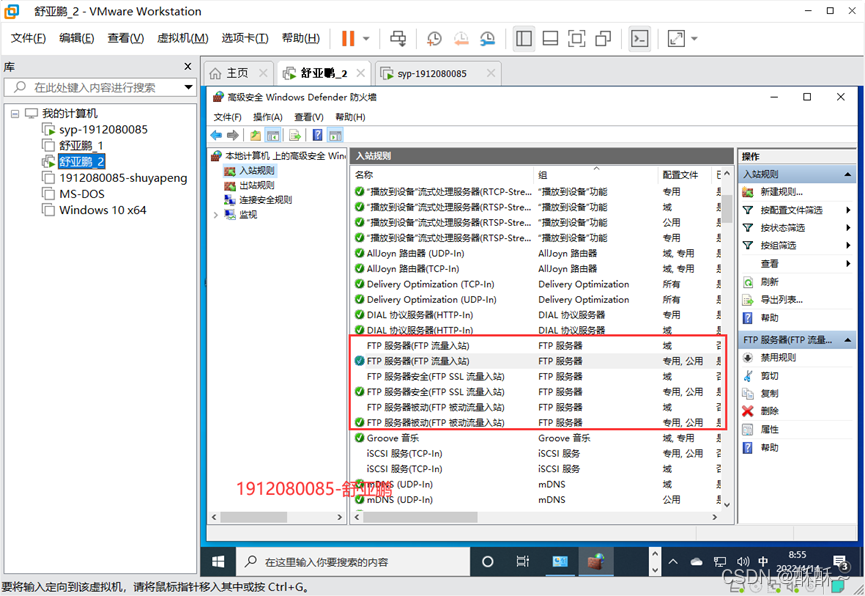Open VMware 虚拟机(M) menu
Image resolution: width=865 pixels, height=596 pixels.
183,38
